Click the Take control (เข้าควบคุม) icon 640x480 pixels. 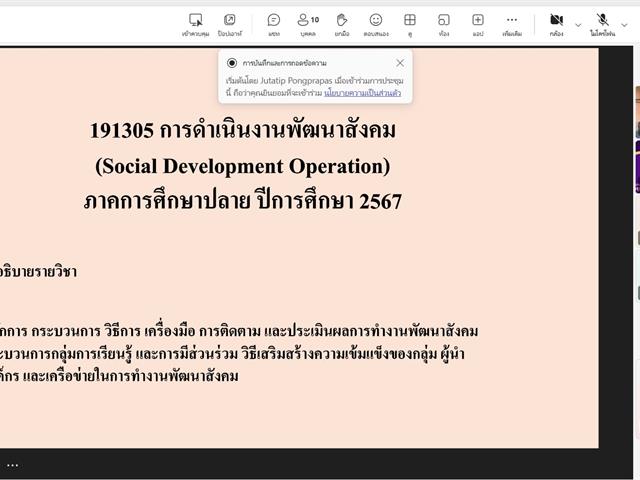click(x=195, y=23)
